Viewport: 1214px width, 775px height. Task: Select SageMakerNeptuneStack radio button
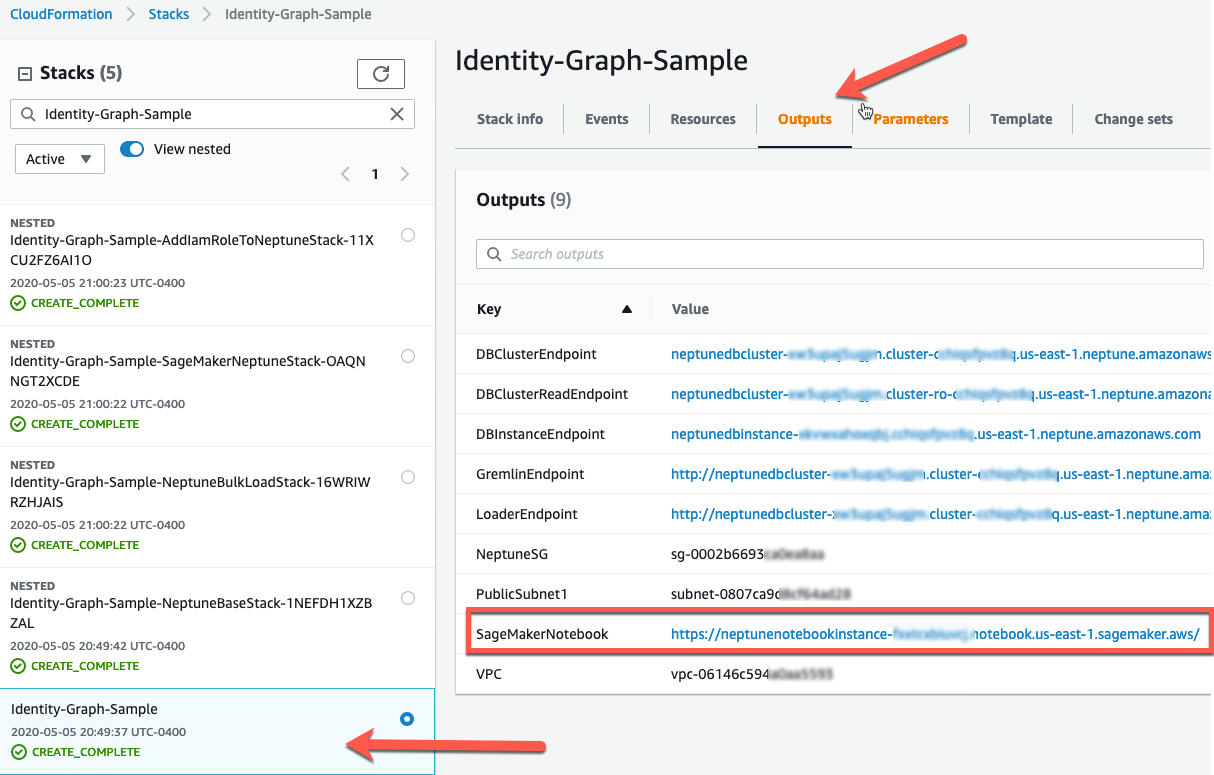[x=408, y=356]
